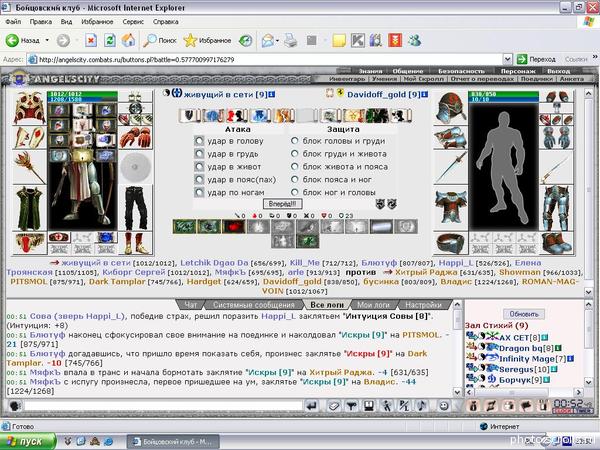Click the send message arrow icon
The height and width of the screenshot is (450, 600).
click(312, 405)
